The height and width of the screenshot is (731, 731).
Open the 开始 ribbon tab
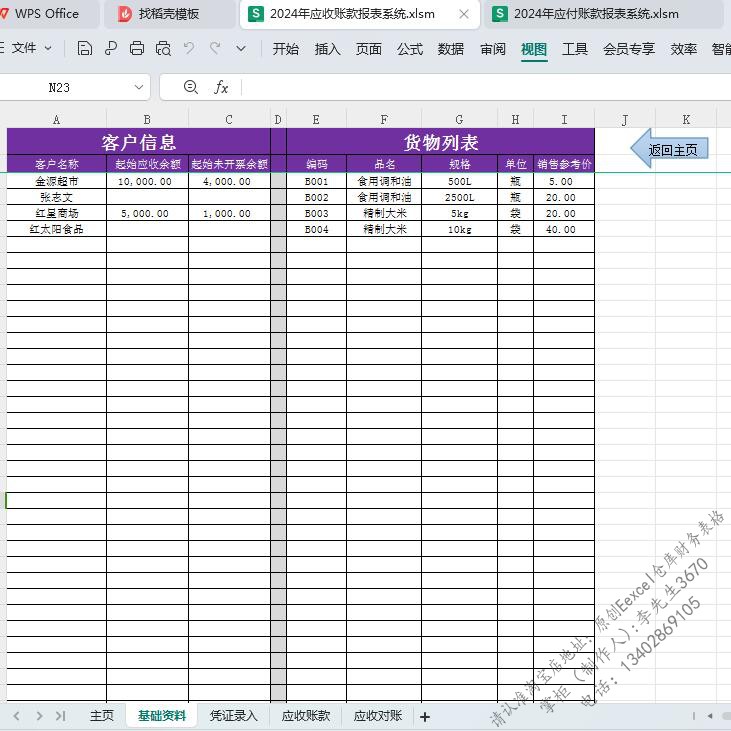click(285, 49)
